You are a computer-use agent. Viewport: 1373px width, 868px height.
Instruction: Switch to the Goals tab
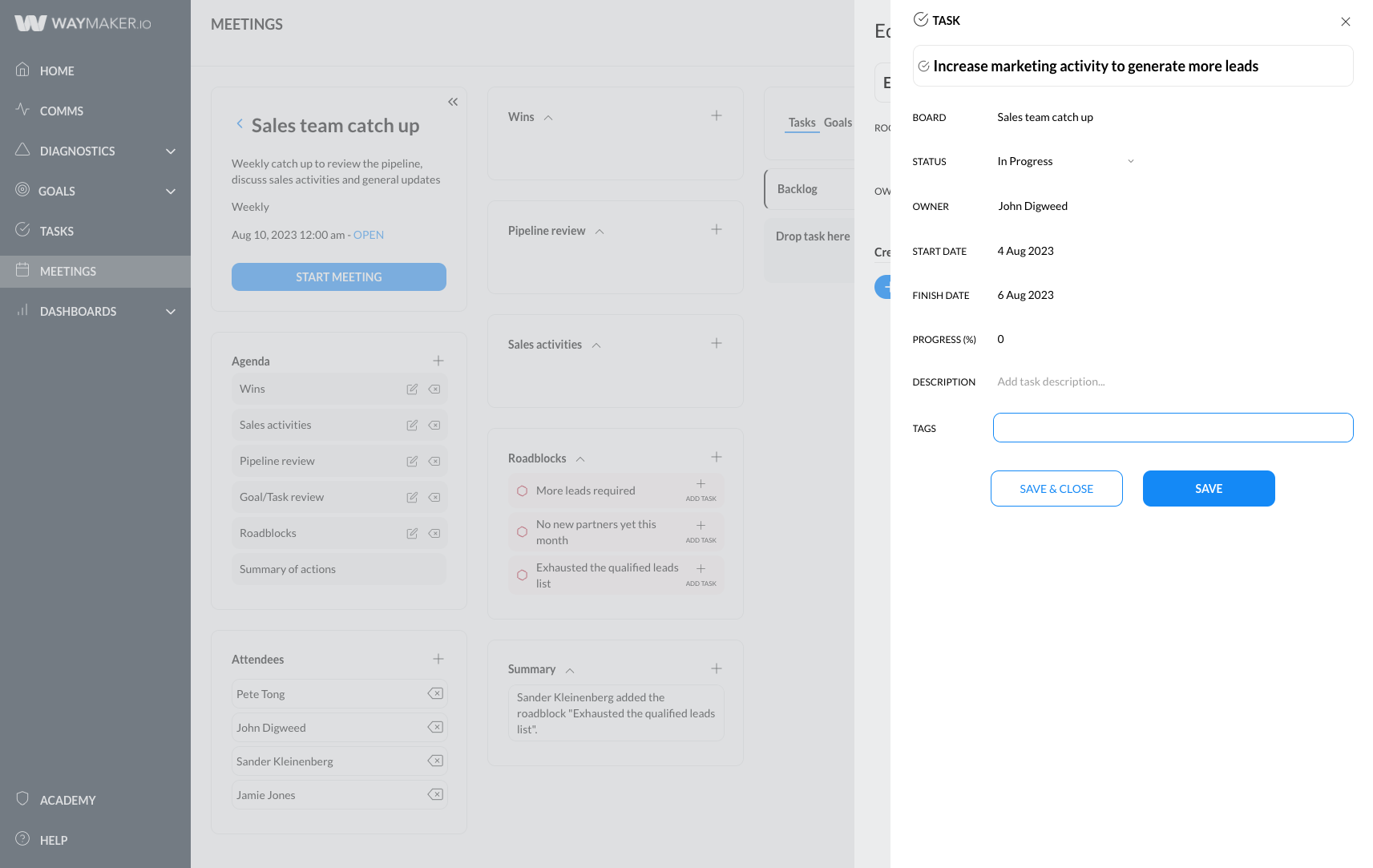click(x=838, y=123)
